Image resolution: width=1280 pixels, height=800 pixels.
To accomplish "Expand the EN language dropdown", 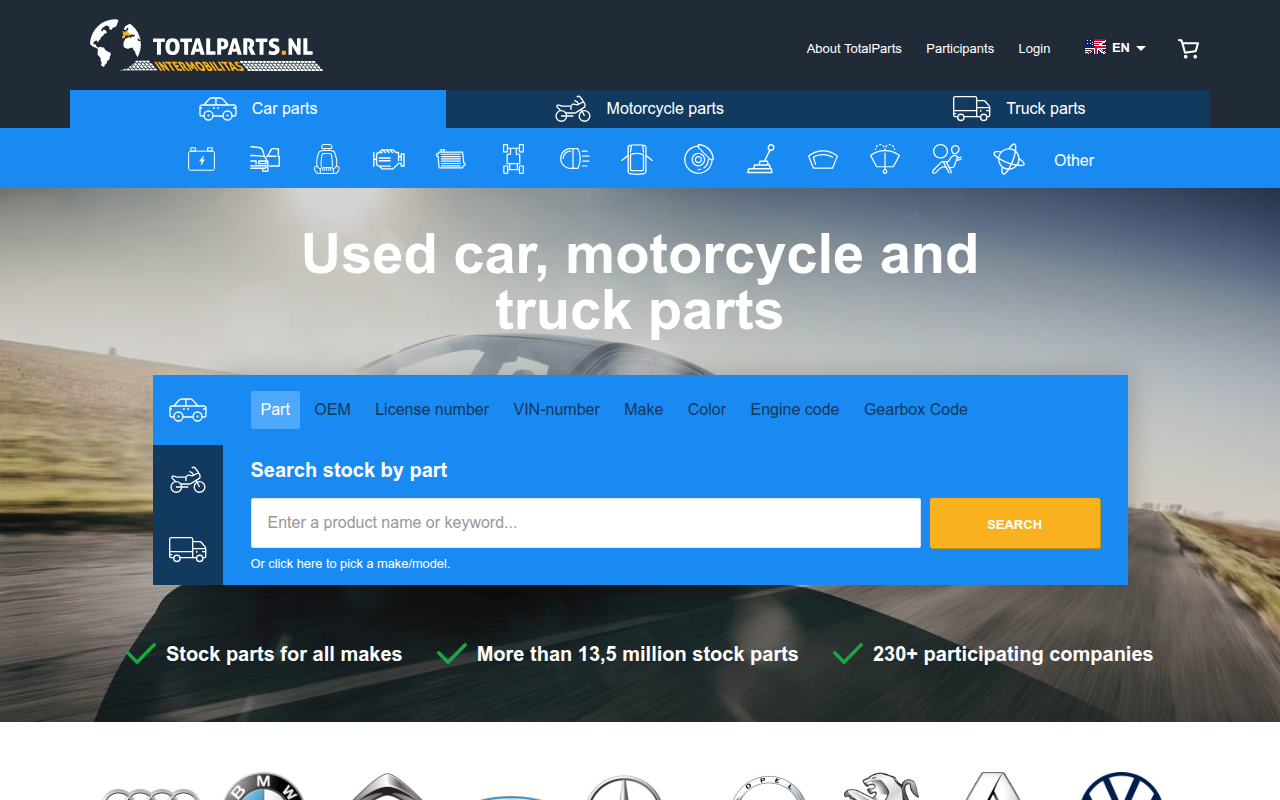I will (1115, 48).
